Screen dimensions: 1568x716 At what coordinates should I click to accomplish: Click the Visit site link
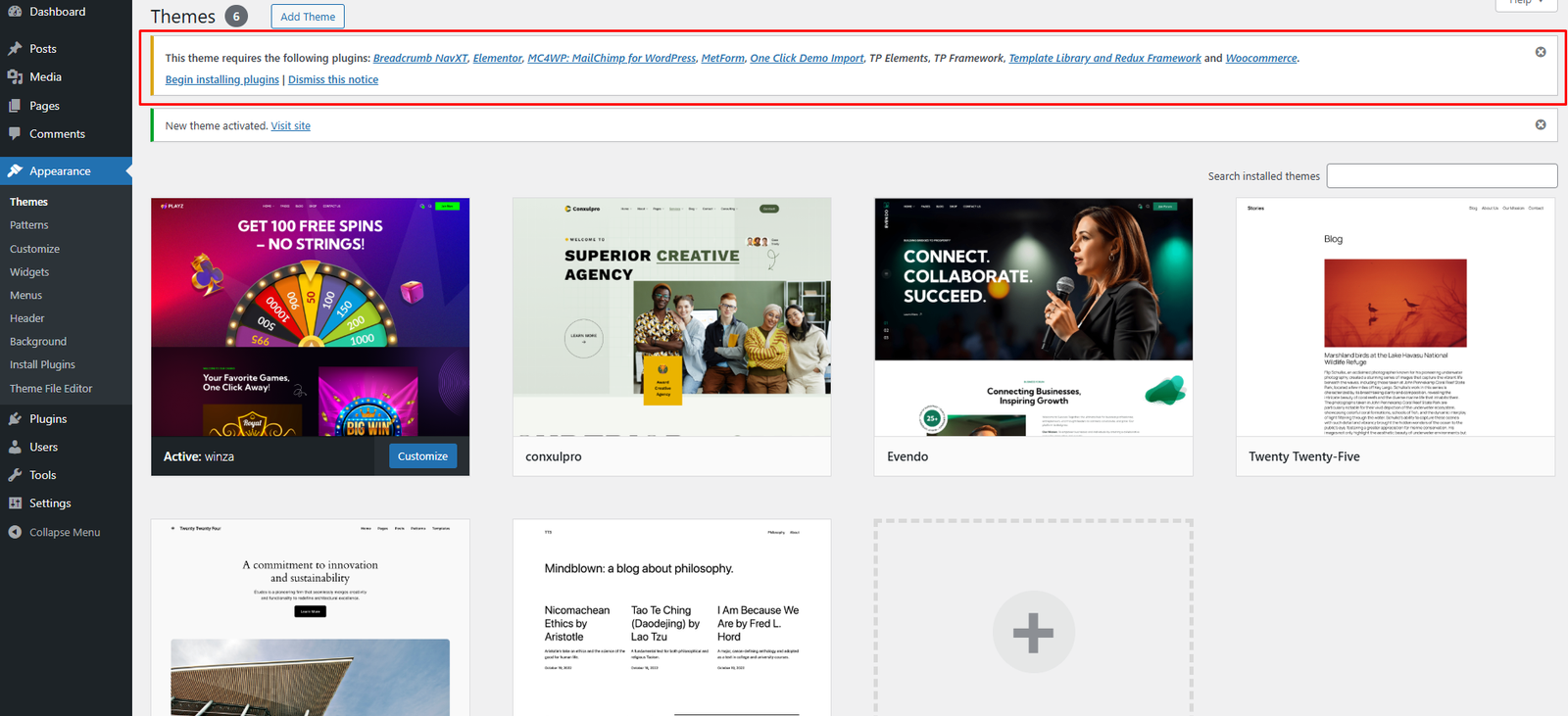[291, 126]
